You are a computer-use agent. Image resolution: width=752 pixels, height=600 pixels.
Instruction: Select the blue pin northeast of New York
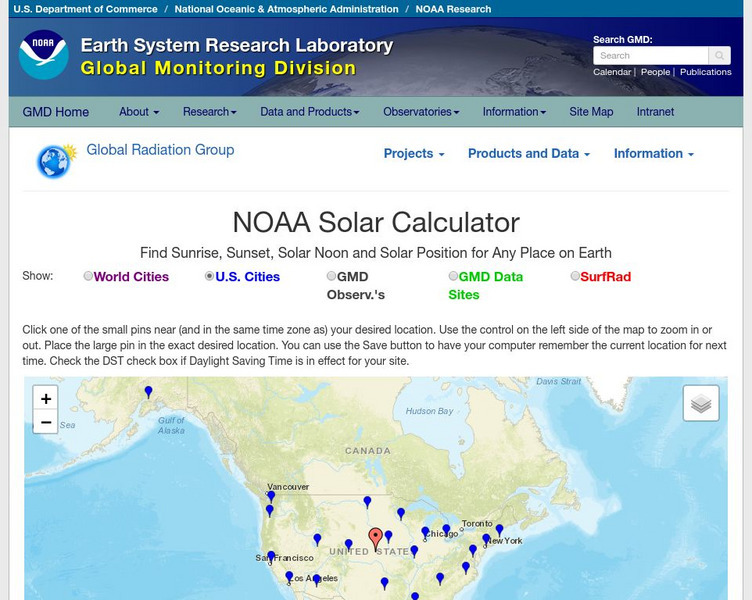click(x=499, y=530)
